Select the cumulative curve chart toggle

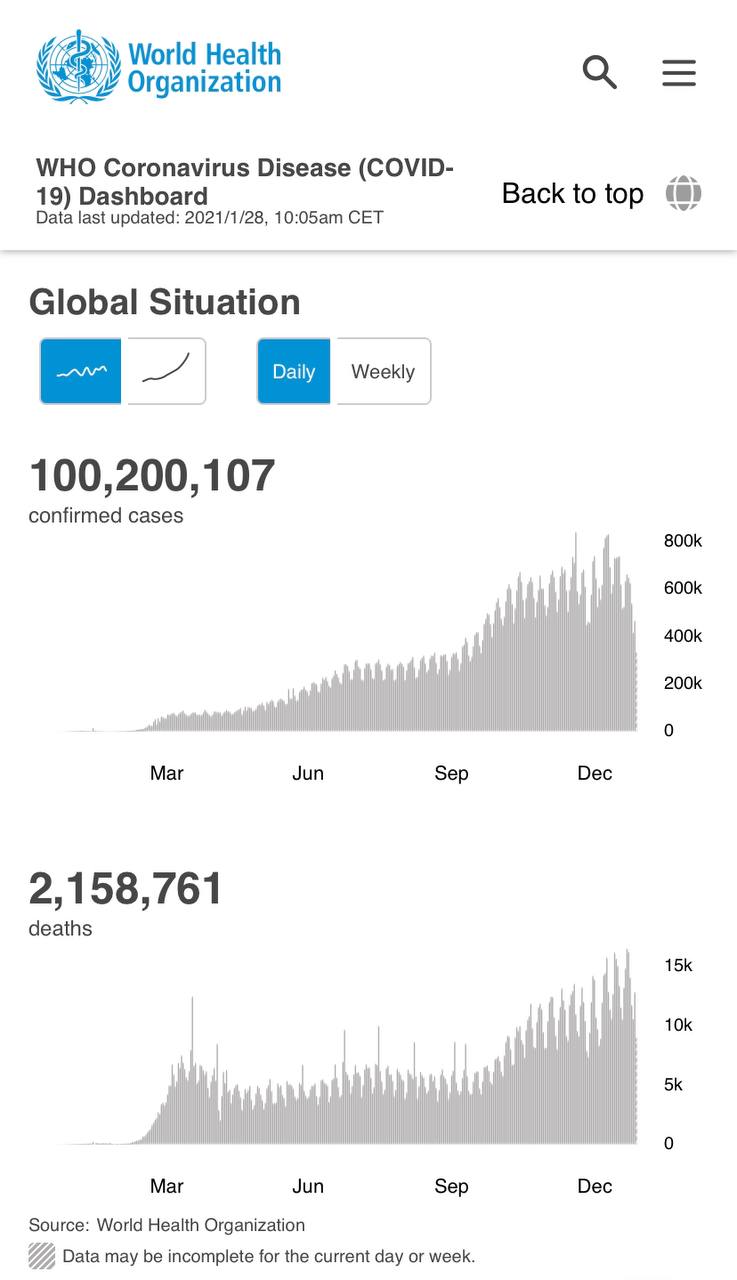coord(167,371)
